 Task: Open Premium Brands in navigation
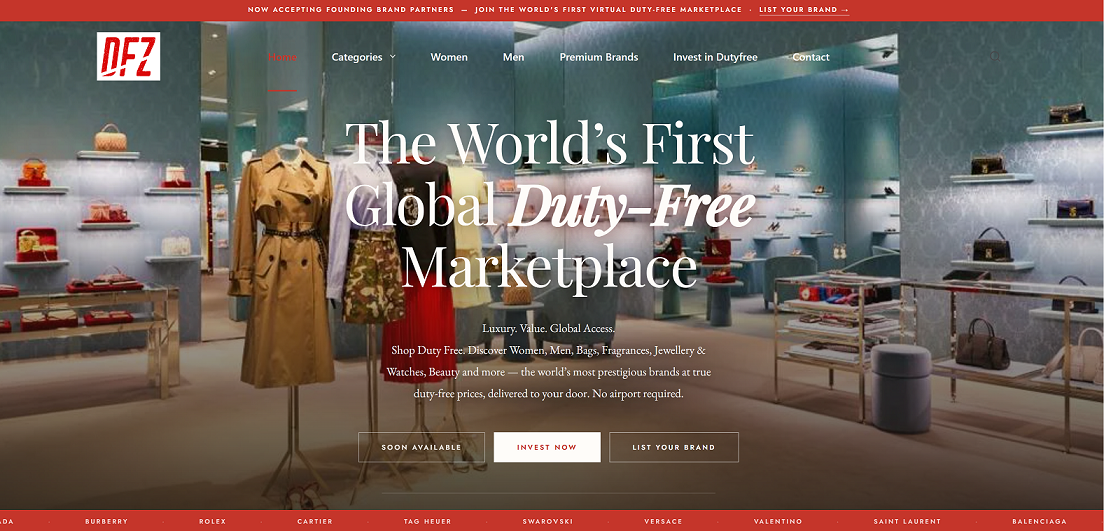(x=598, y=57)
